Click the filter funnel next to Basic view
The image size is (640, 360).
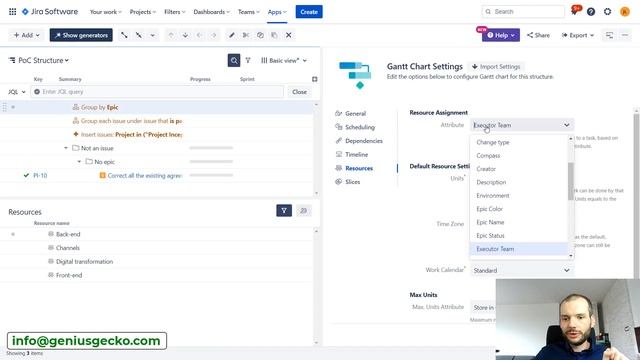coord(248,60)
